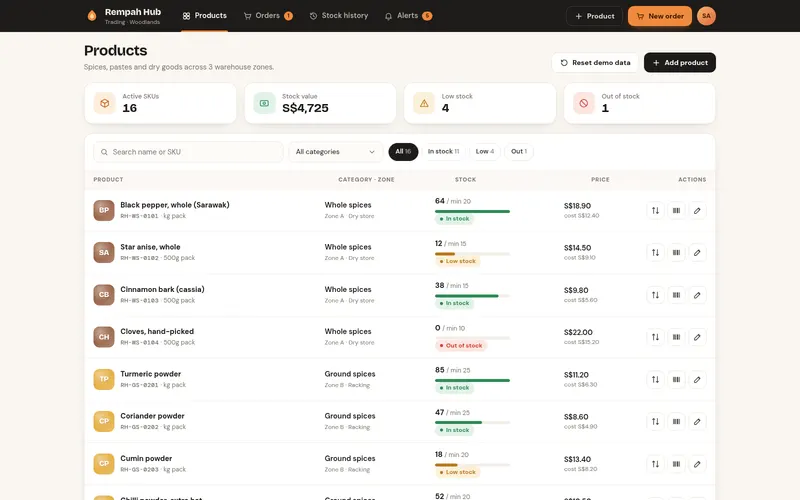
Task: Click the + Product header button
Action: point(594,16)
